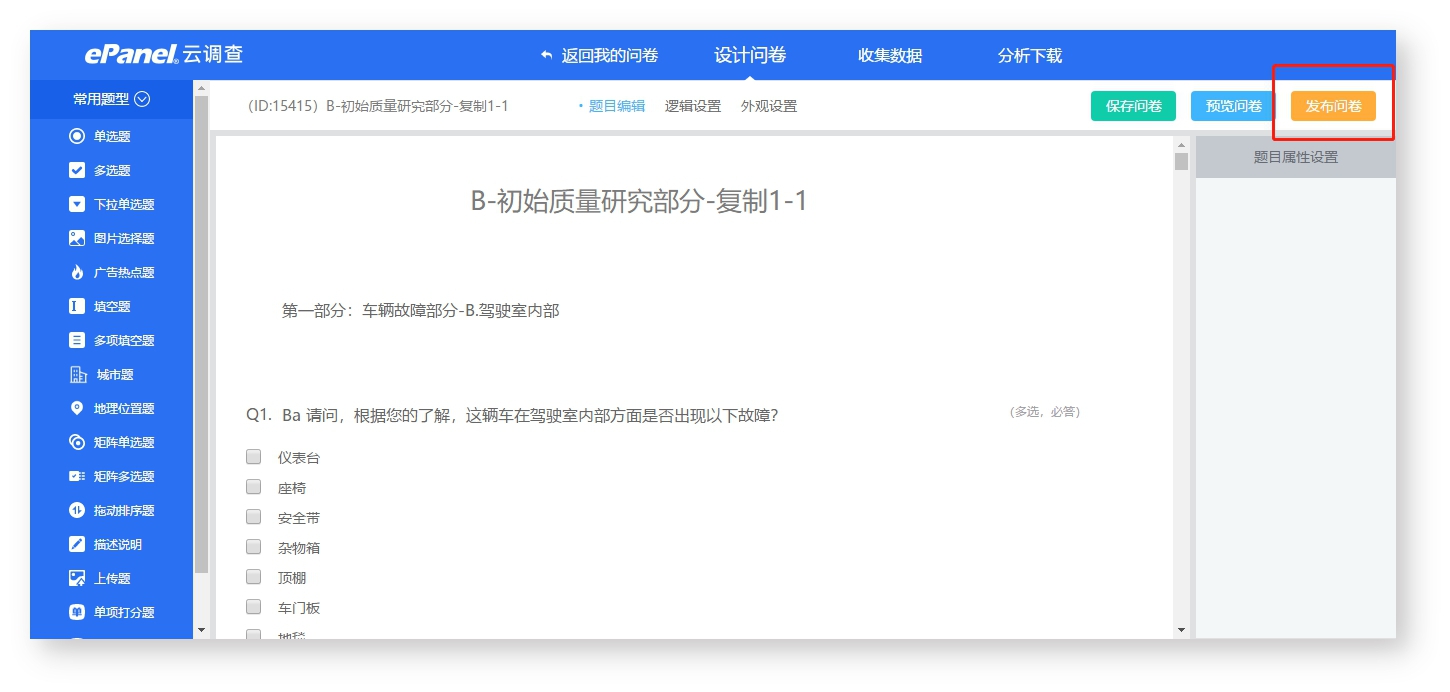1450x692 pixels.
Task: Open the 设计问卷 tab
Action: click(x=750, y=55)
